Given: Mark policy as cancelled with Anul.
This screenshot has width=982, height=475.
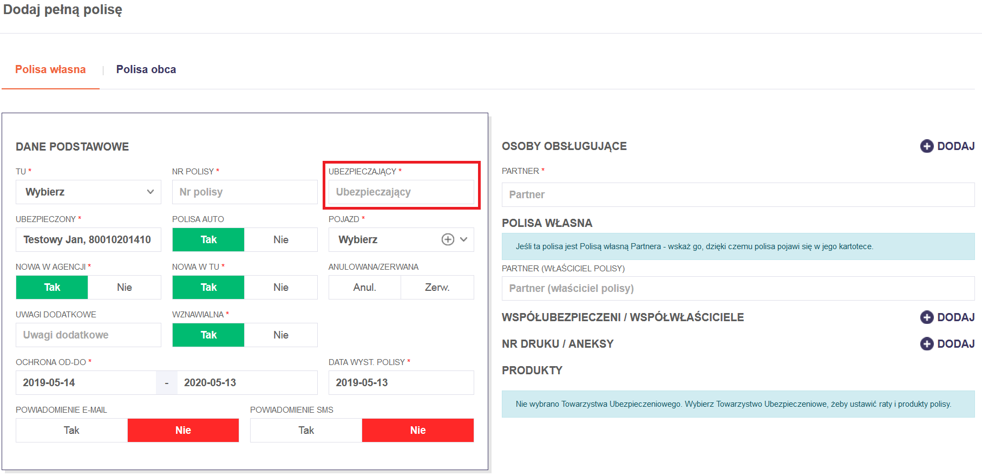Looking at the screenshot, I should pos(365,287).
